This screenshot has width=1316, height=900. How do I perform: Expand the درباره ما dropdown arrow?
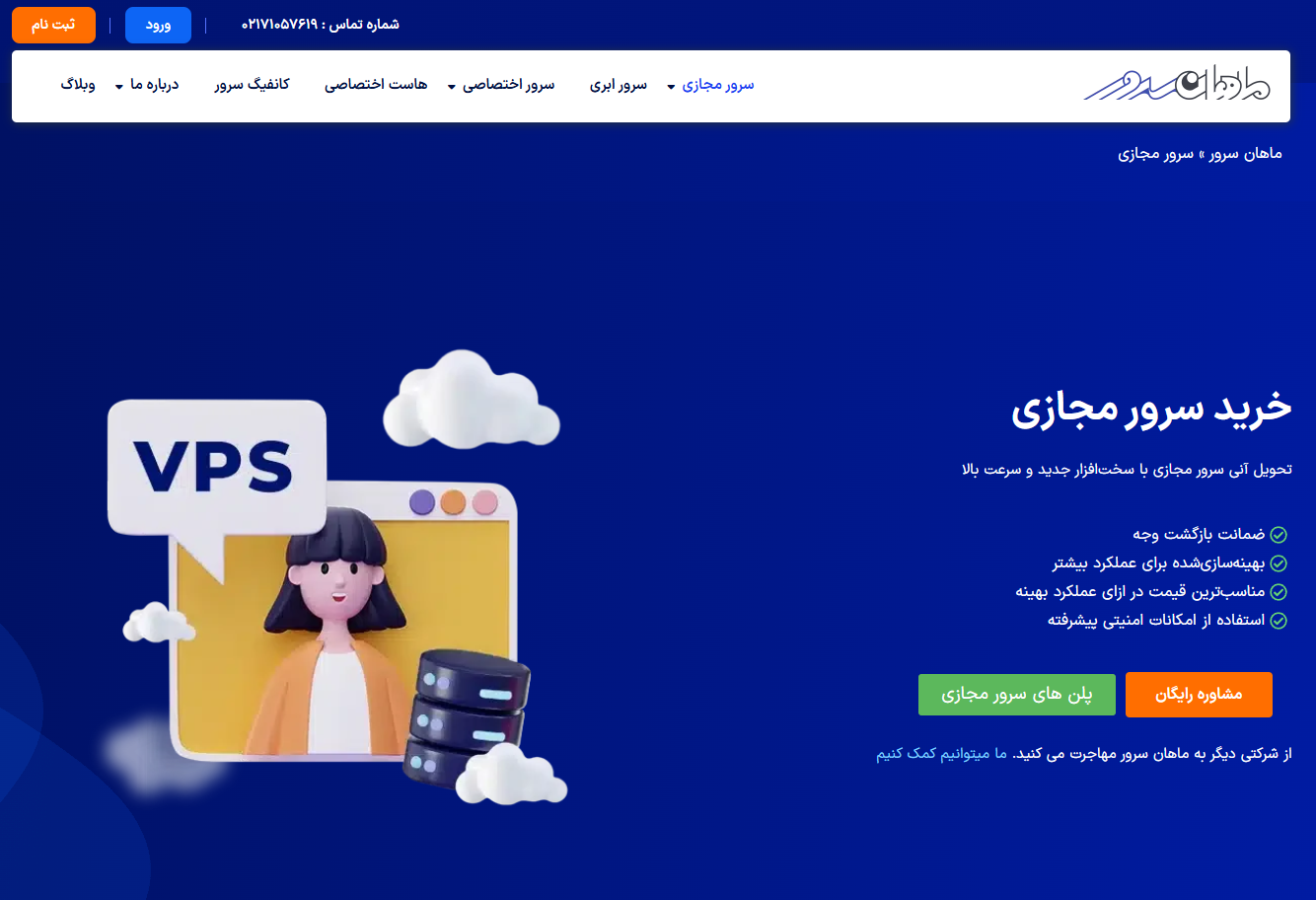click(x=119, y=87)
